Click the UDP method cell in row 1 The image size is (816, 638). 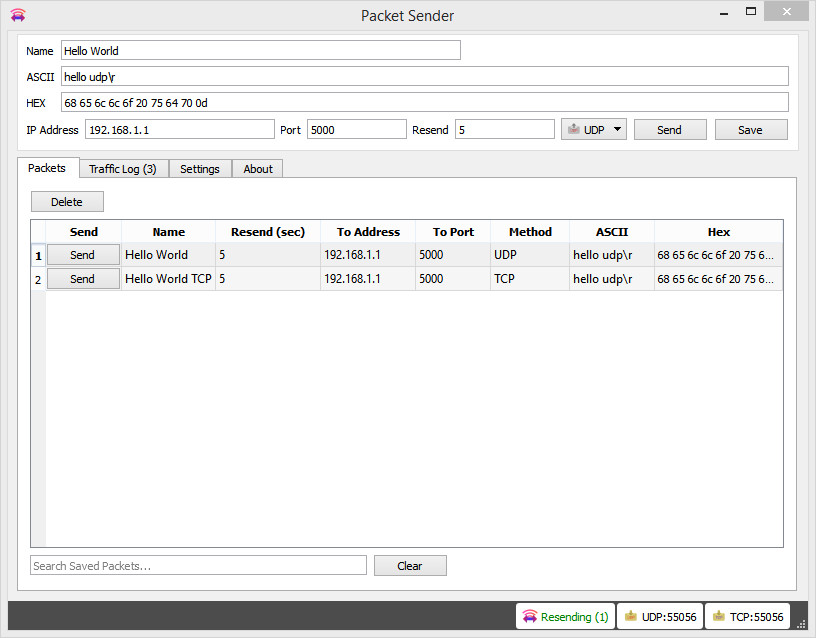pyautogui.click(x=530, y=255)
